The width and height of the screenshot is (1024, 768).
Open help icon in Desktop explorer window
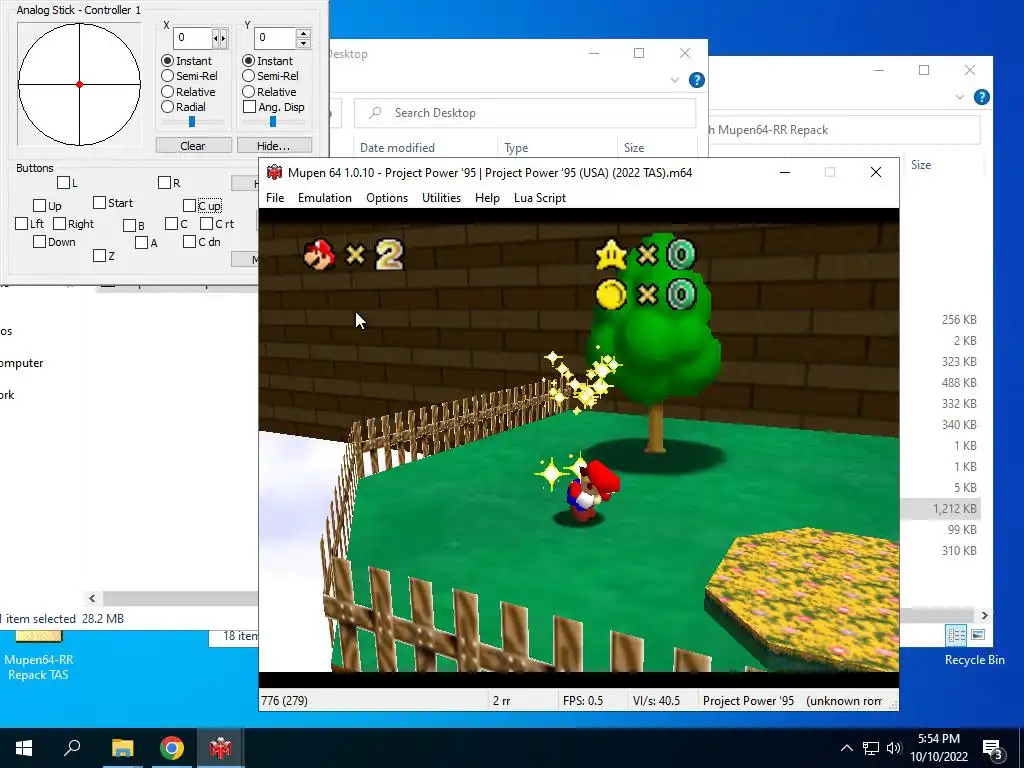[x=697, y=80]
